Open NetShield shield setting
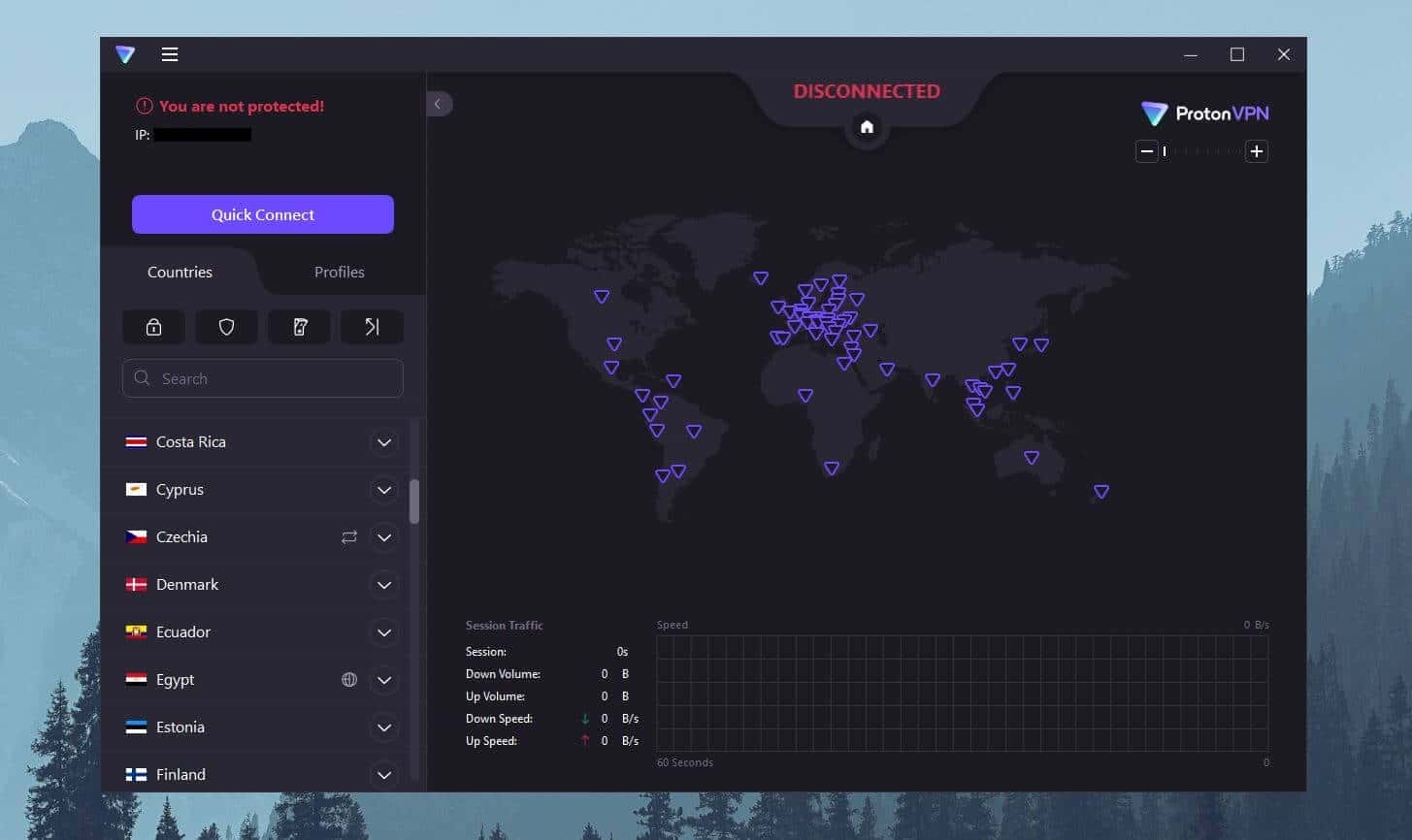Viewport: 1412px width, 840px height. coord(226,328)
